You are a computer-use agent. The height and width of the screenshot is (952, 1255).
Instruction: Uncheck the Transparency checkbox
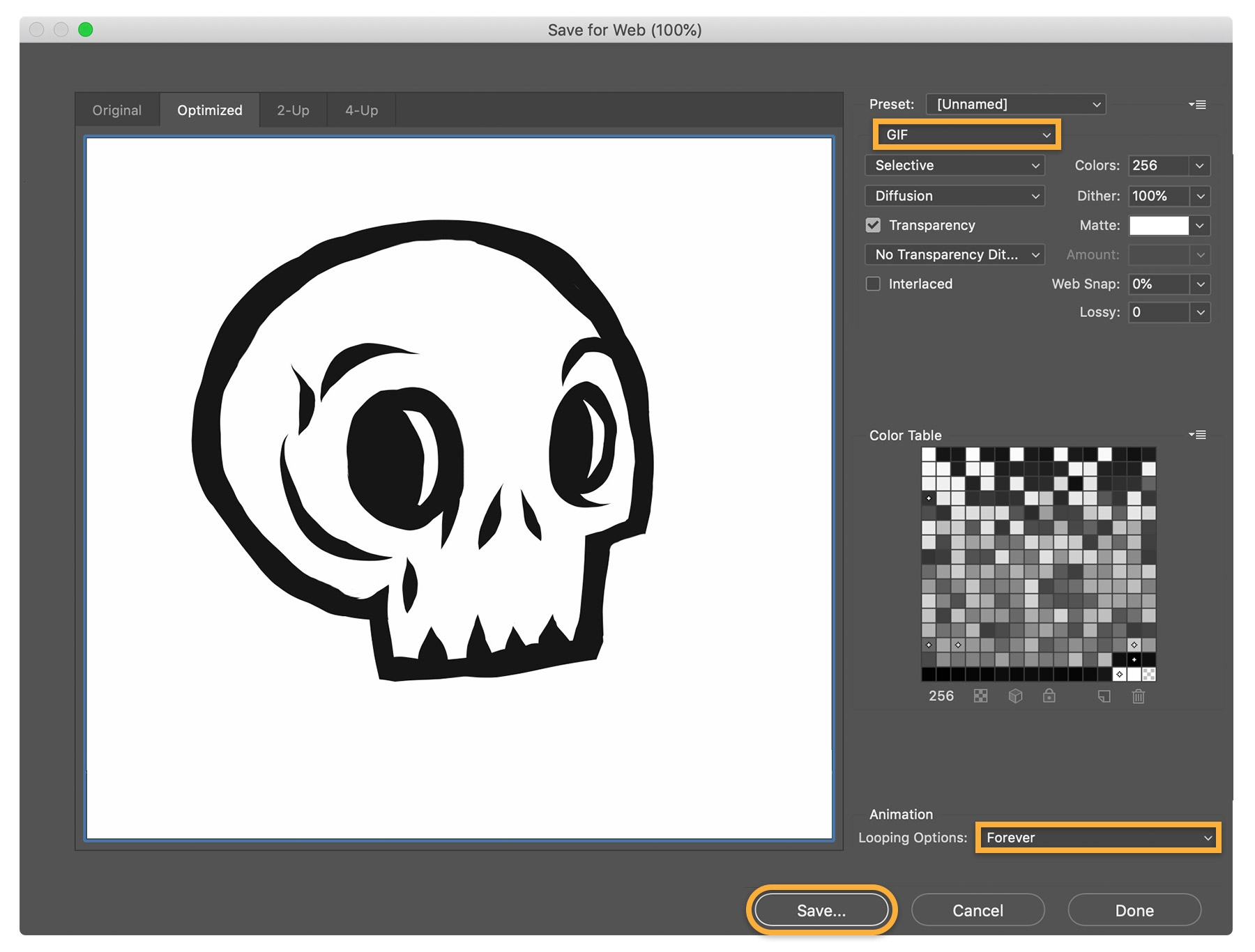873,225
